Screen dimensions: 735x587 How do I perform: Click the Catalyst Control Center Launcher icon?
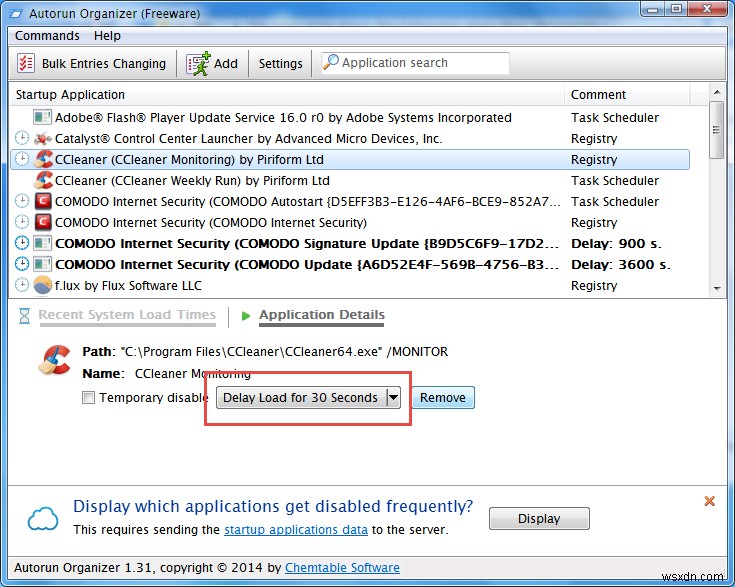(43, 138)
